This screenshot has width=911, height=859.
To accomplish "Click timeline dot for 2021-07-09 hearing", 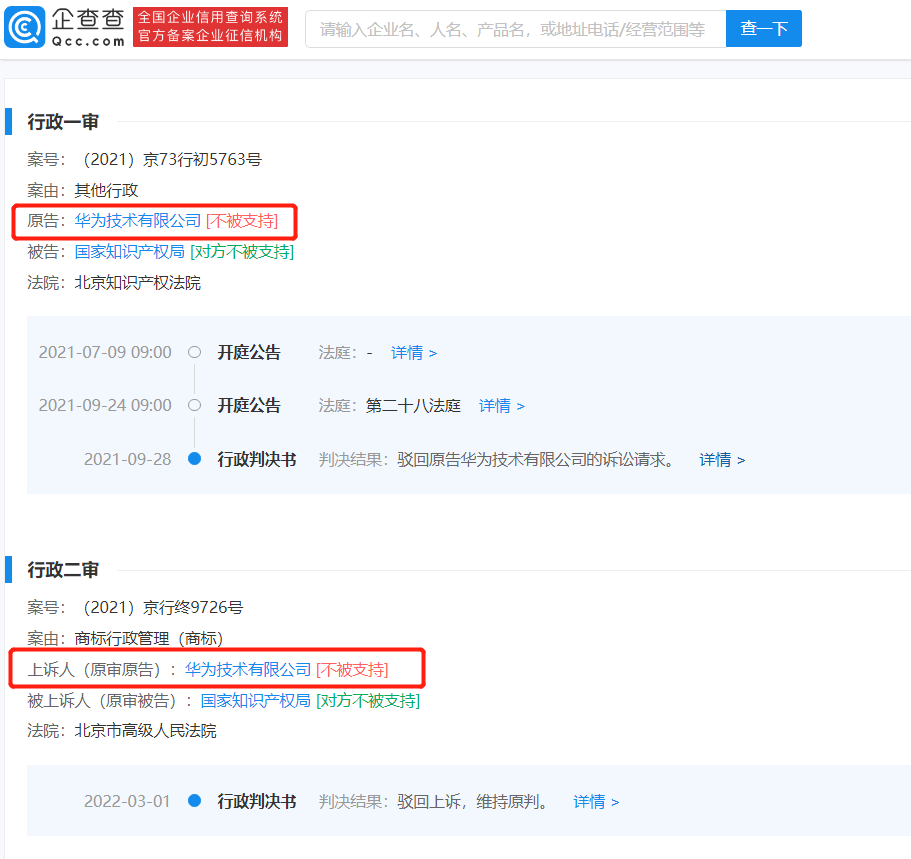I will click(x=195, y=352).
